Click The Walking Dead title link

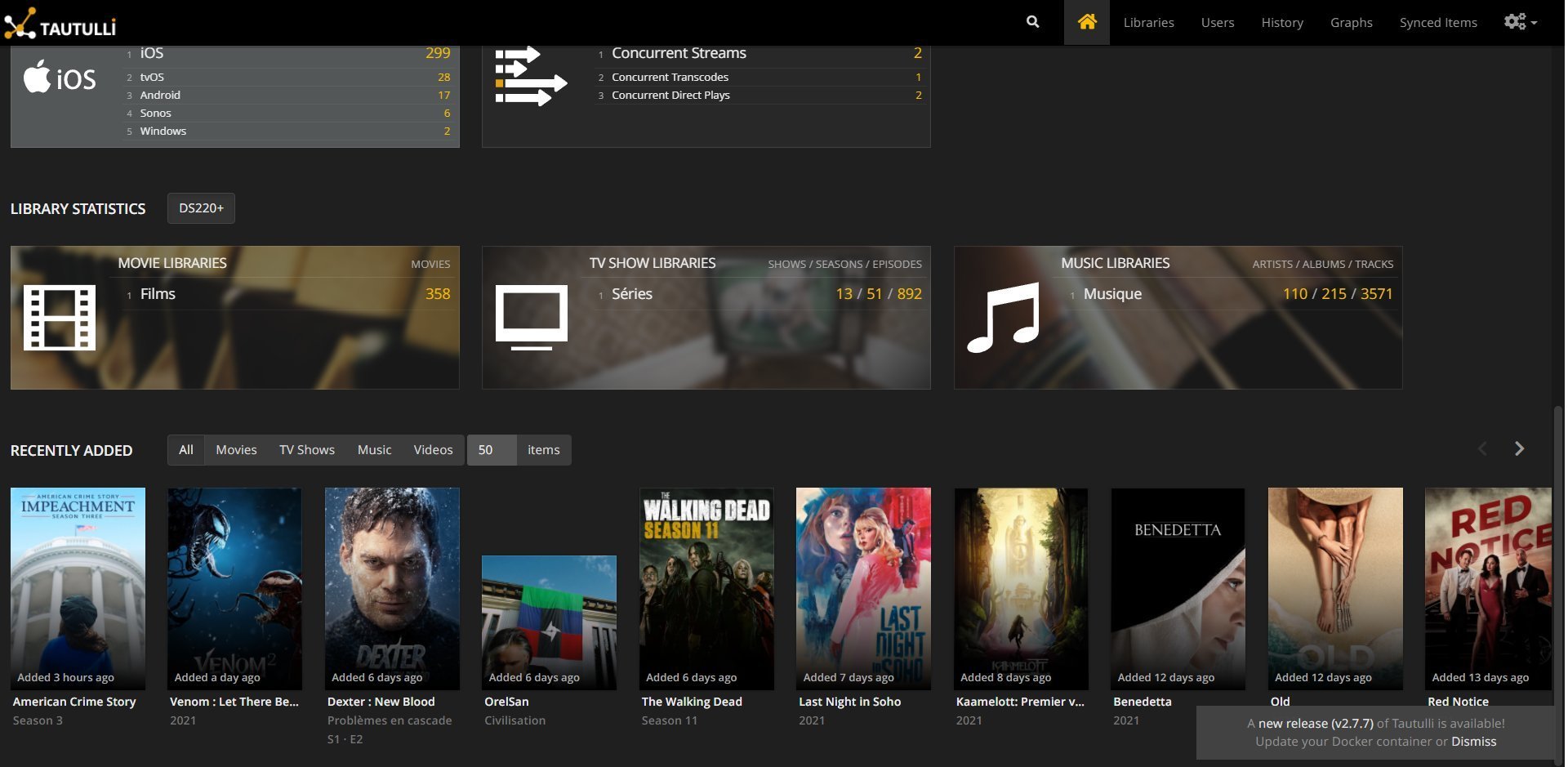point(692,702)
